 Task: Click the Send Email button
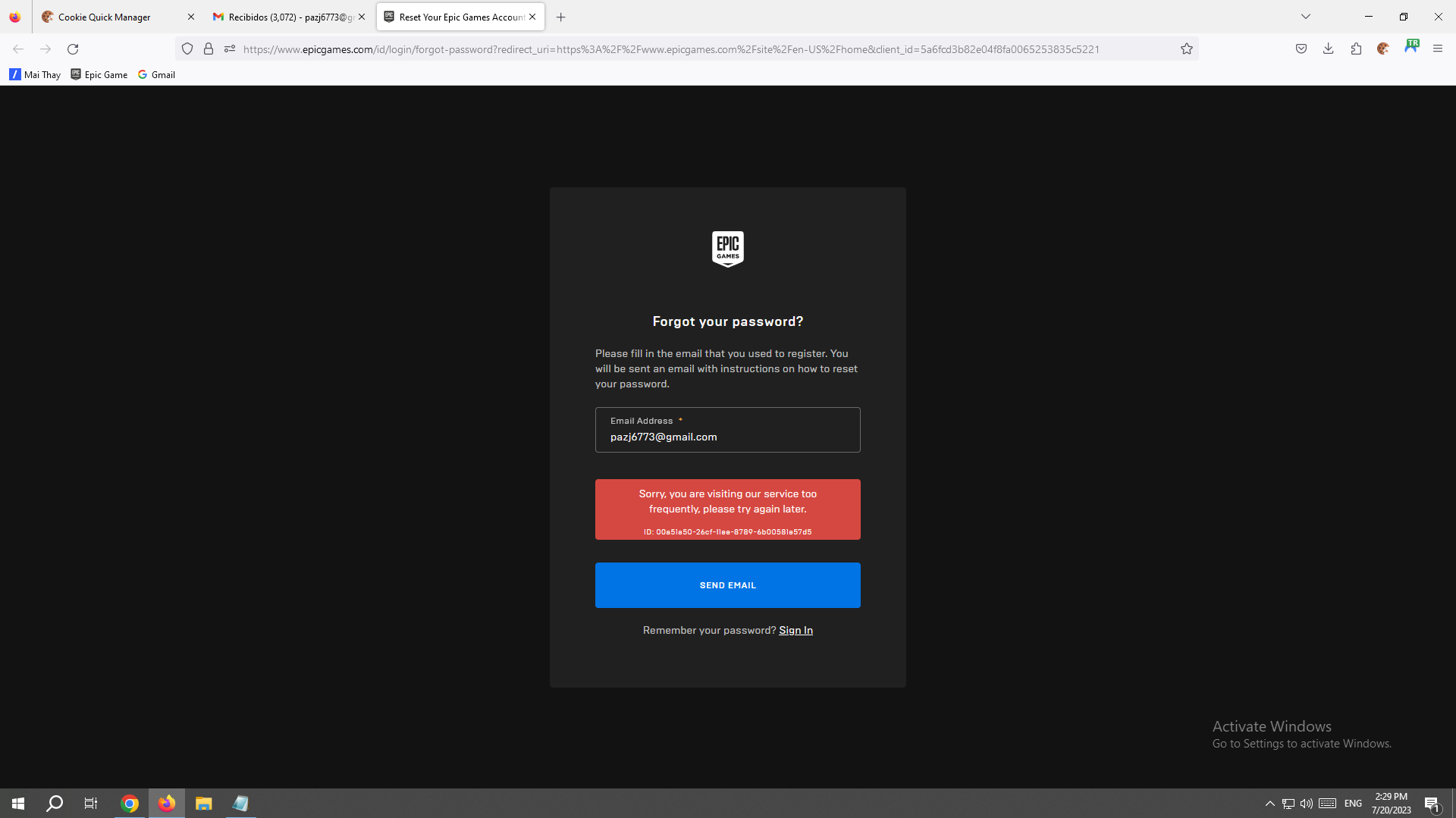click(727, 585)
